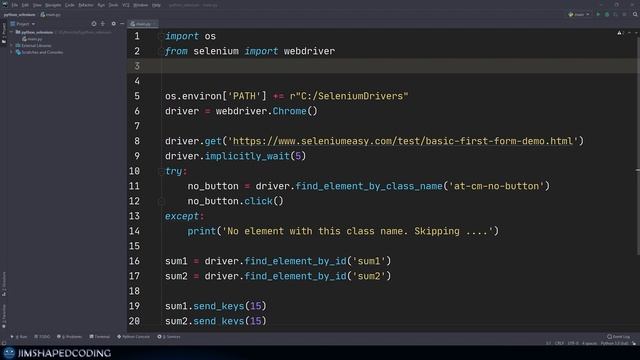Open the Run menu
This screenshot has height=360, width=640.
point(101,5)
